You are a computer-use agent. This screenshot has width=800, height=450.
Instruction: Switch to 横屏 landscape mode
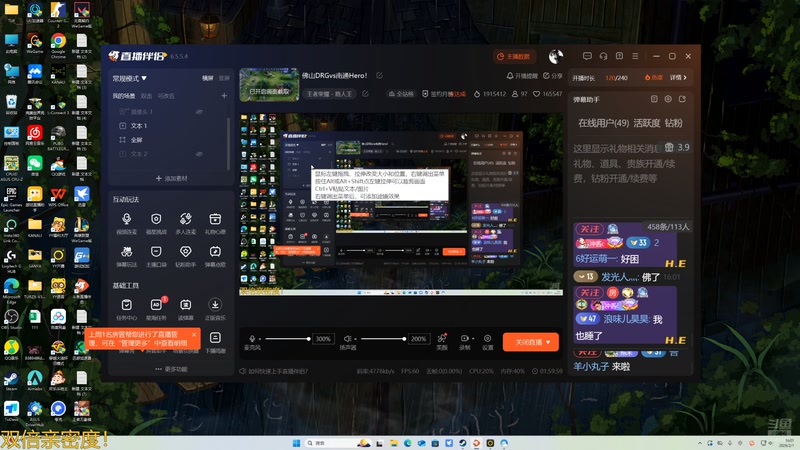[x=208, y=78]
